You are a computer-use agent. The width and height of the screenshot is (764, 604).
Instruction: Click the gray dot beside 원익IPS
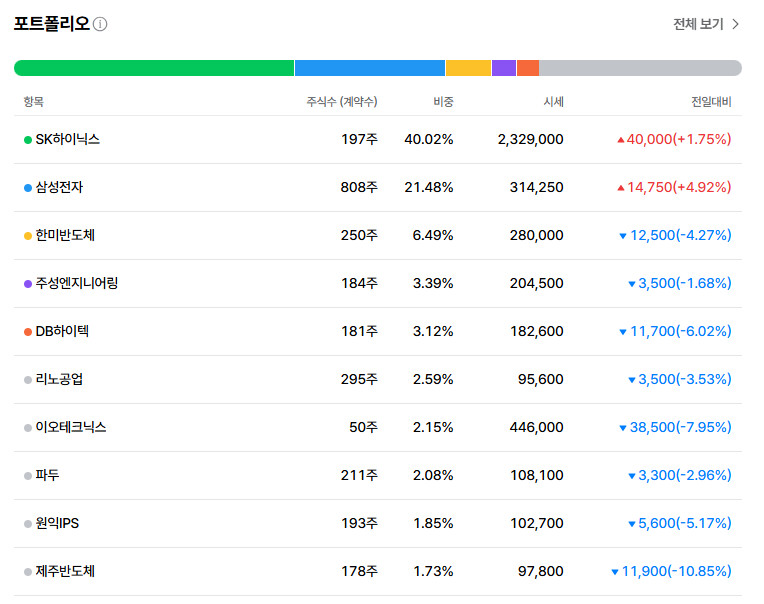[x=28, y=524]
